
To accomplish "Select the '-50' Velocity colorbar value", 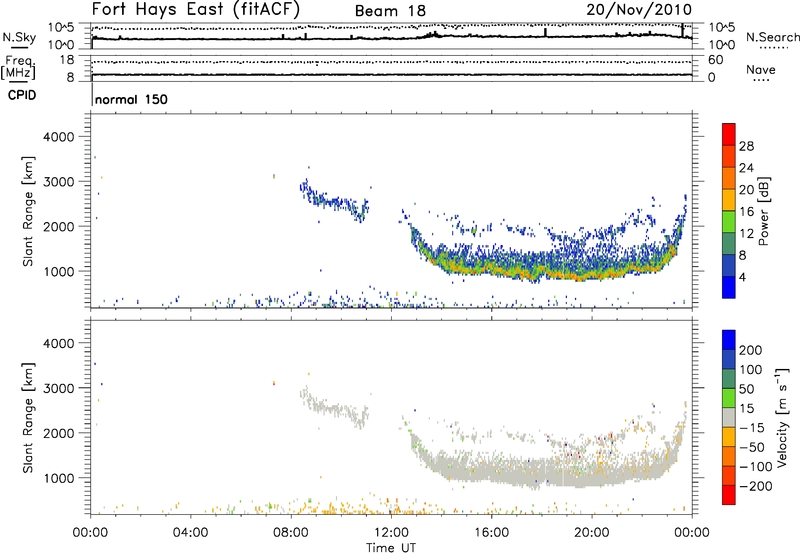I will 752,447.
